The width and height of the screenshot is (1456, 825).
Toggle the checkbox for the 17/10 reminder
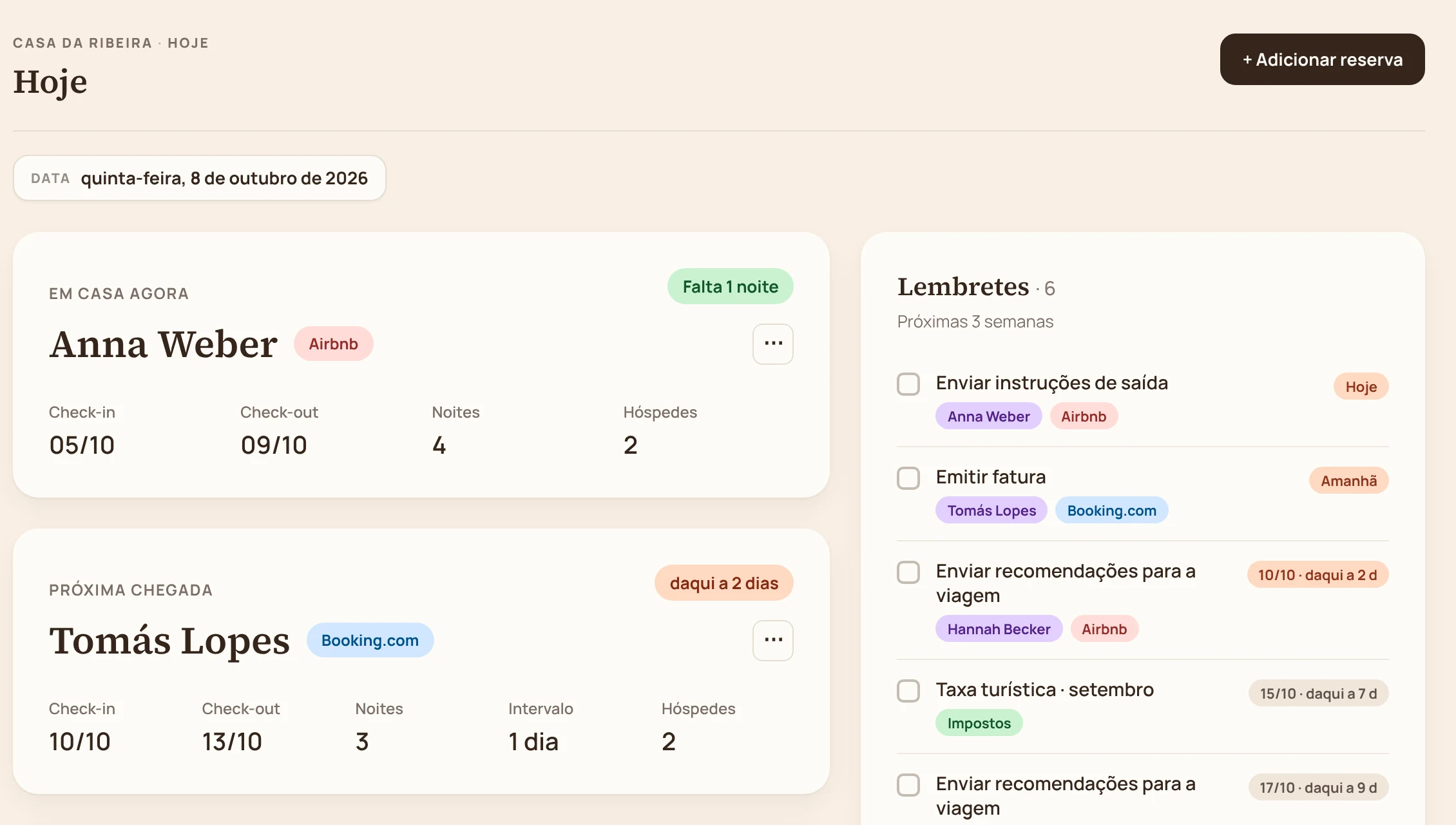[x=908, y=784]
